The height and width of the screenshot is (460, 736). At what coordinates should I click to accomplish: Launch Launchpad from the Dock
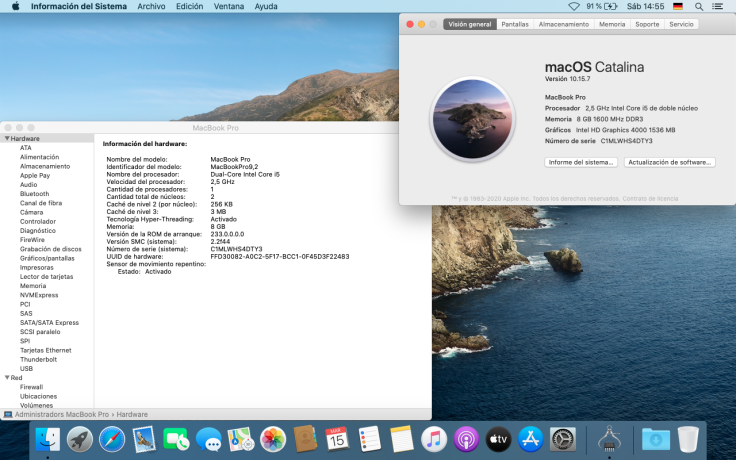tap(80, 439)
